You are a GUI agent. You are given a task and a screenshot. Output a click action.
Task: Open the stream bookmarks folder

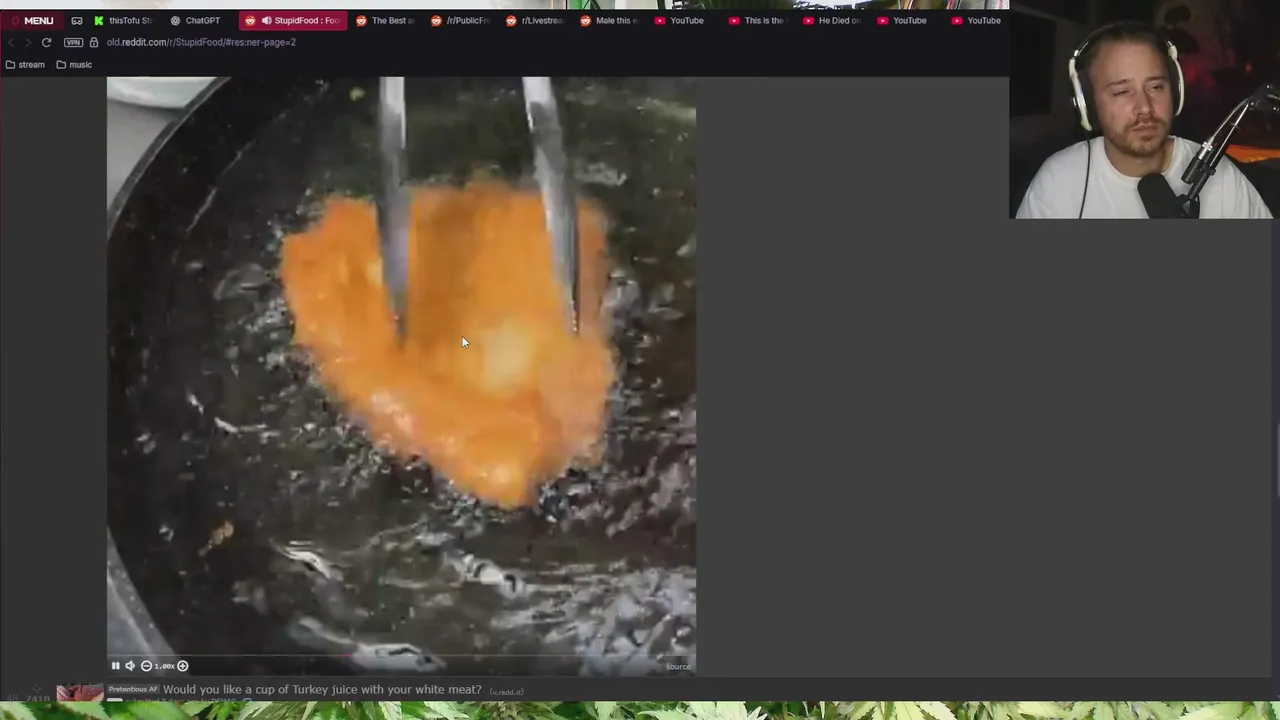click(25, 64)
